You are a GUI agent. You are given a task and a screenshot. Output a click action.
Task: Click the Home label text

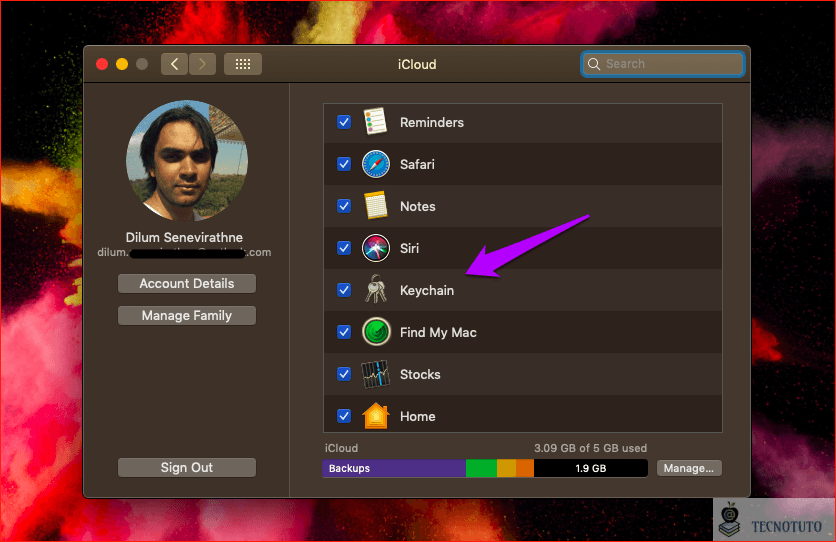[x=417, y=416]
